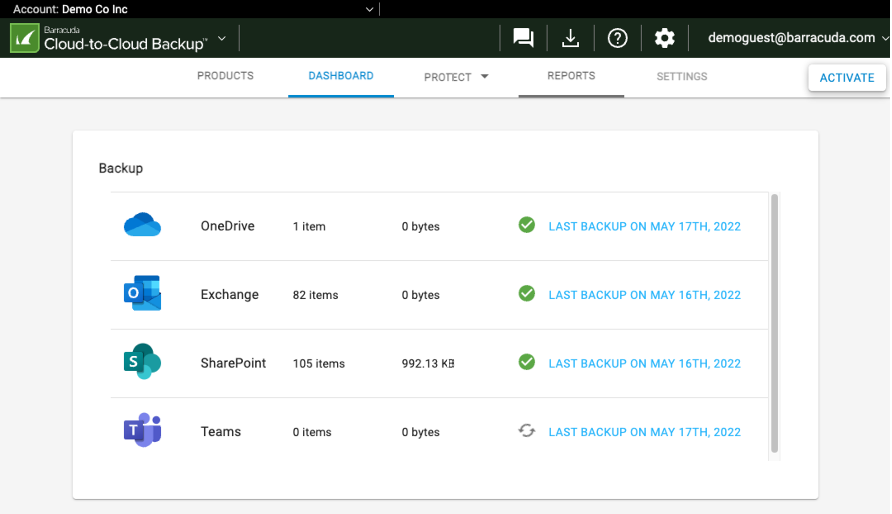Click the Exchange Outlook icon
Screen dimensions: 892x514
pyautogui.click(x=142, y=293)
